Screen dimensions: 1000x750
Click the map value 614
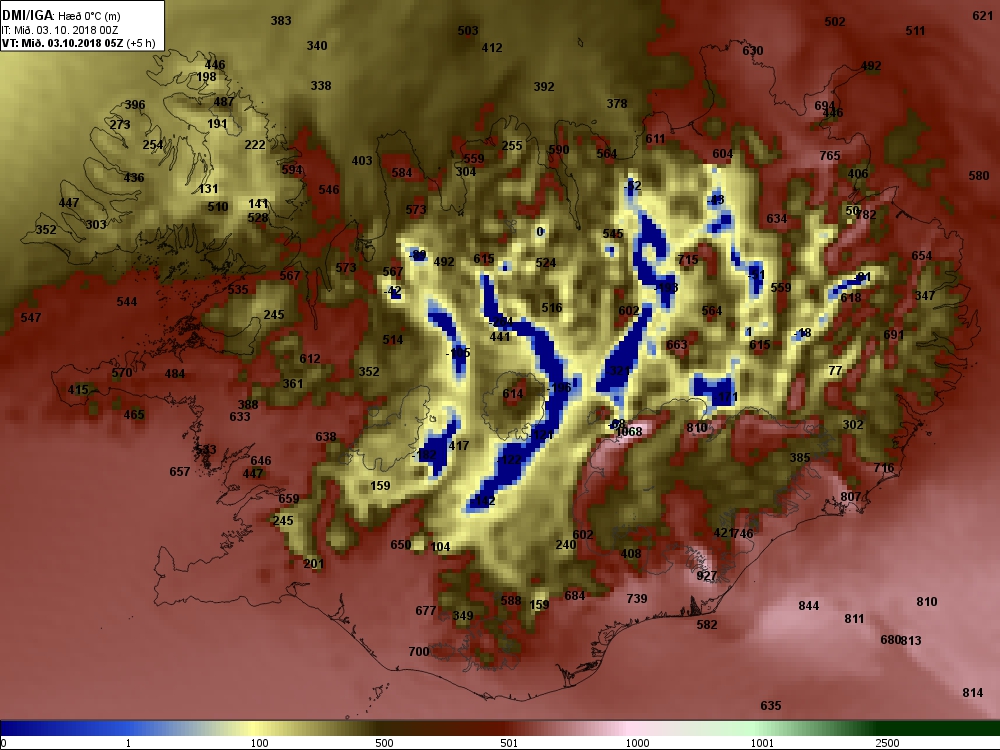(513, 394)
